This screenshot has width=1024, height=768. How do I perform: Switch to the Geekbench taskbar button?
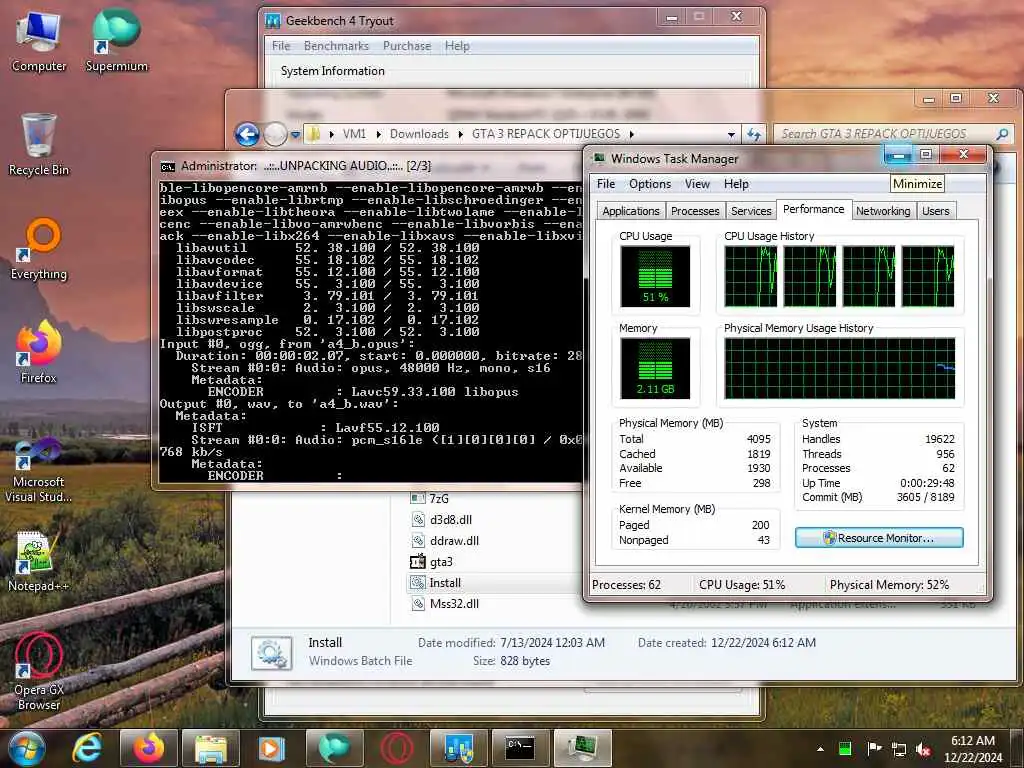point(458,748)
